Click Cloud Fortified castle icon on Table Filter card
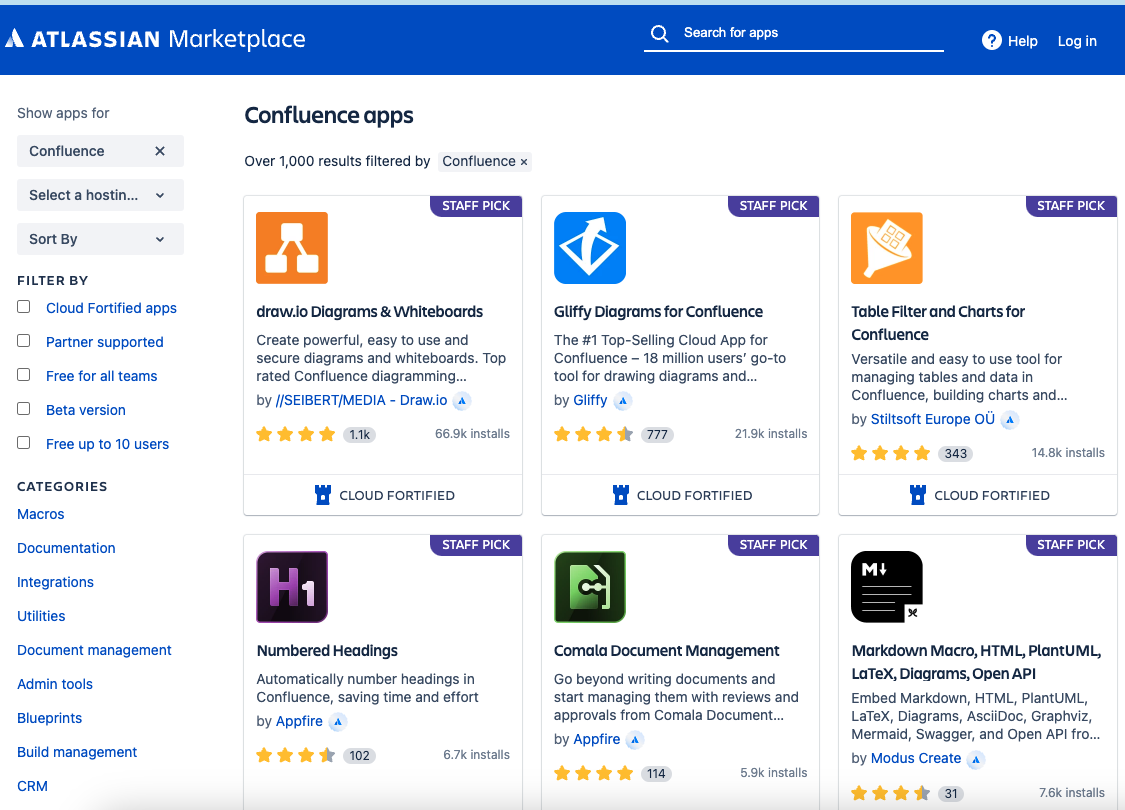Viewport: 1125px width, 810px height. (918, 495)
